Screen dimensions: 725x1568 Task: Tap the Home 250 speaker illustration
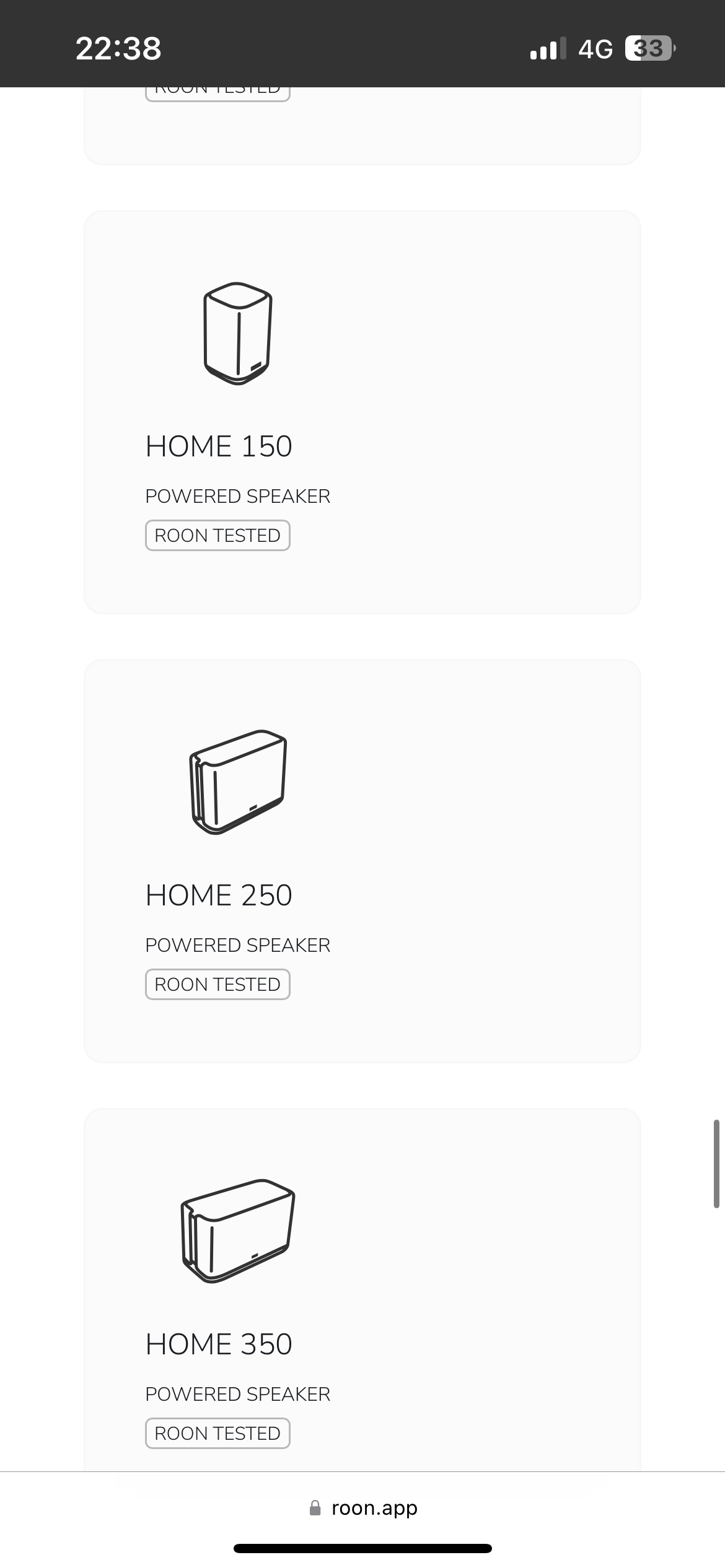[238, 782]
